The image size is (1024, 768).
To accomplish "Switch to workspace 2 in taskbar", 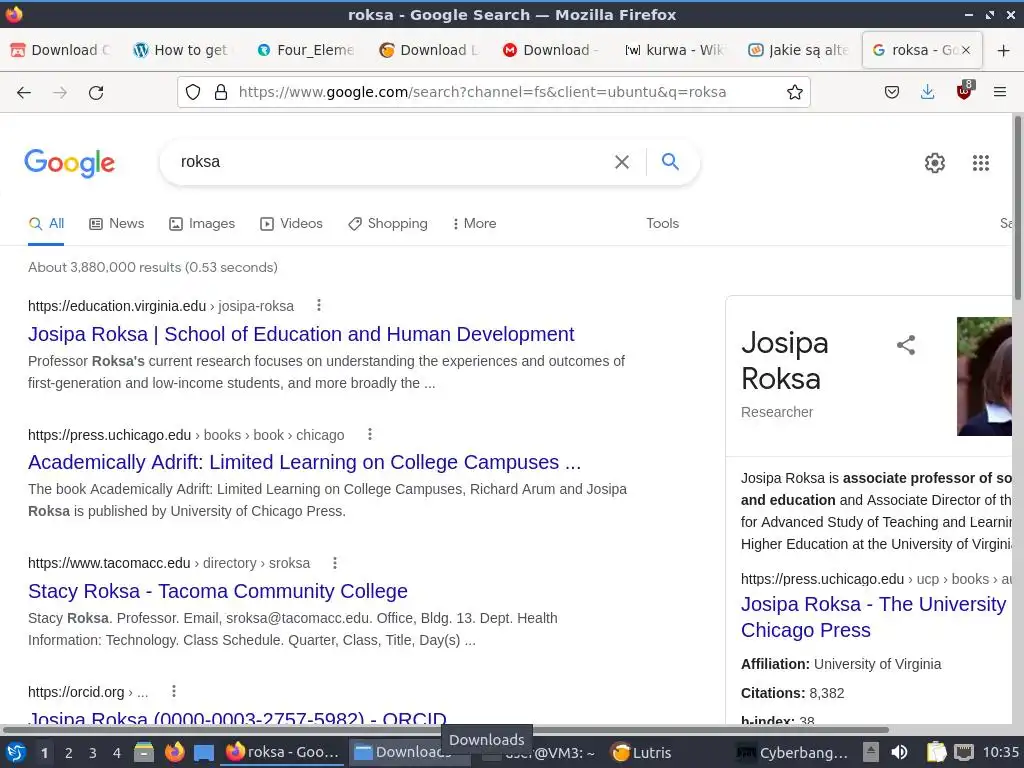I will pyautogui.click(x=69, y=753).
